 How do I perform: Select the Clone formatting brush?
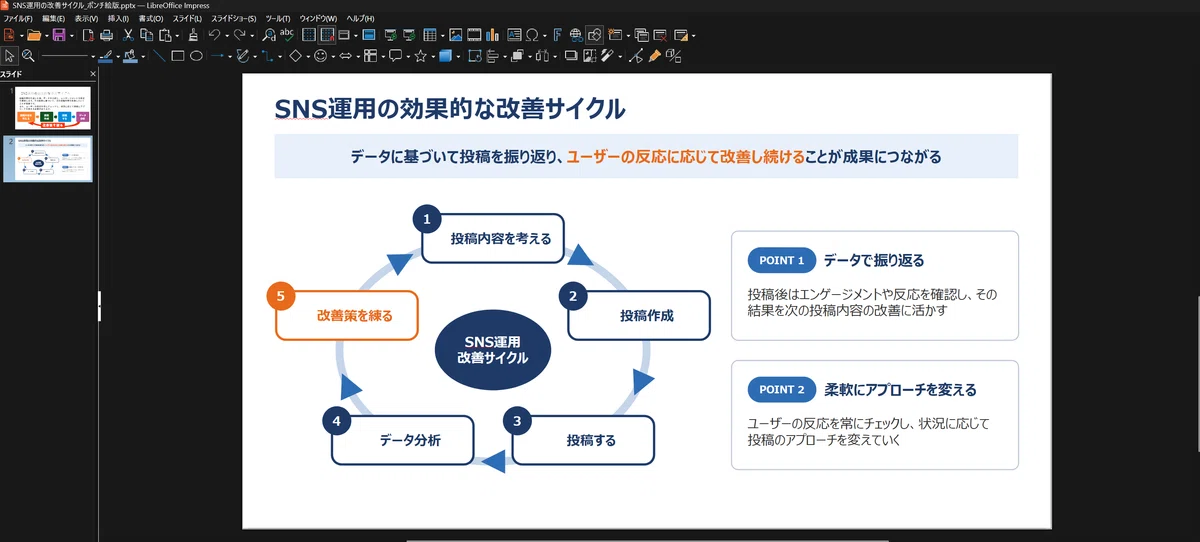pyautogui.click(x=192, y=35)
